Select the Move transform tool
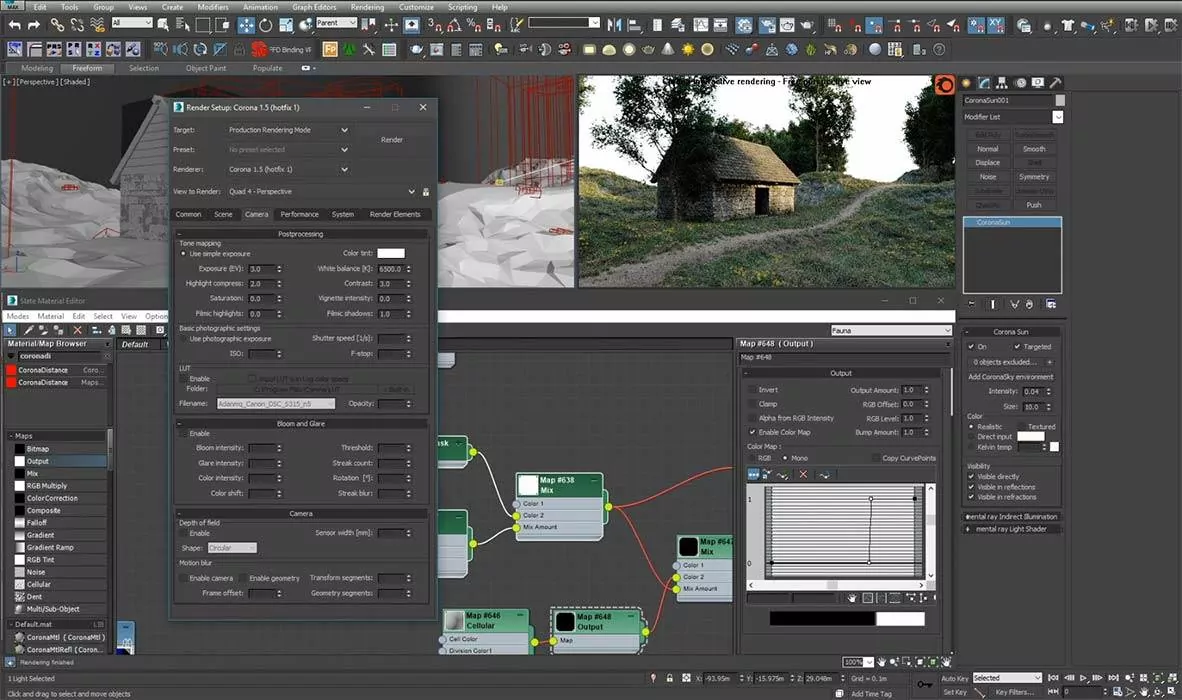This screenshot has height=700, width=1182. pyautogui.click(x=246, y=24)
